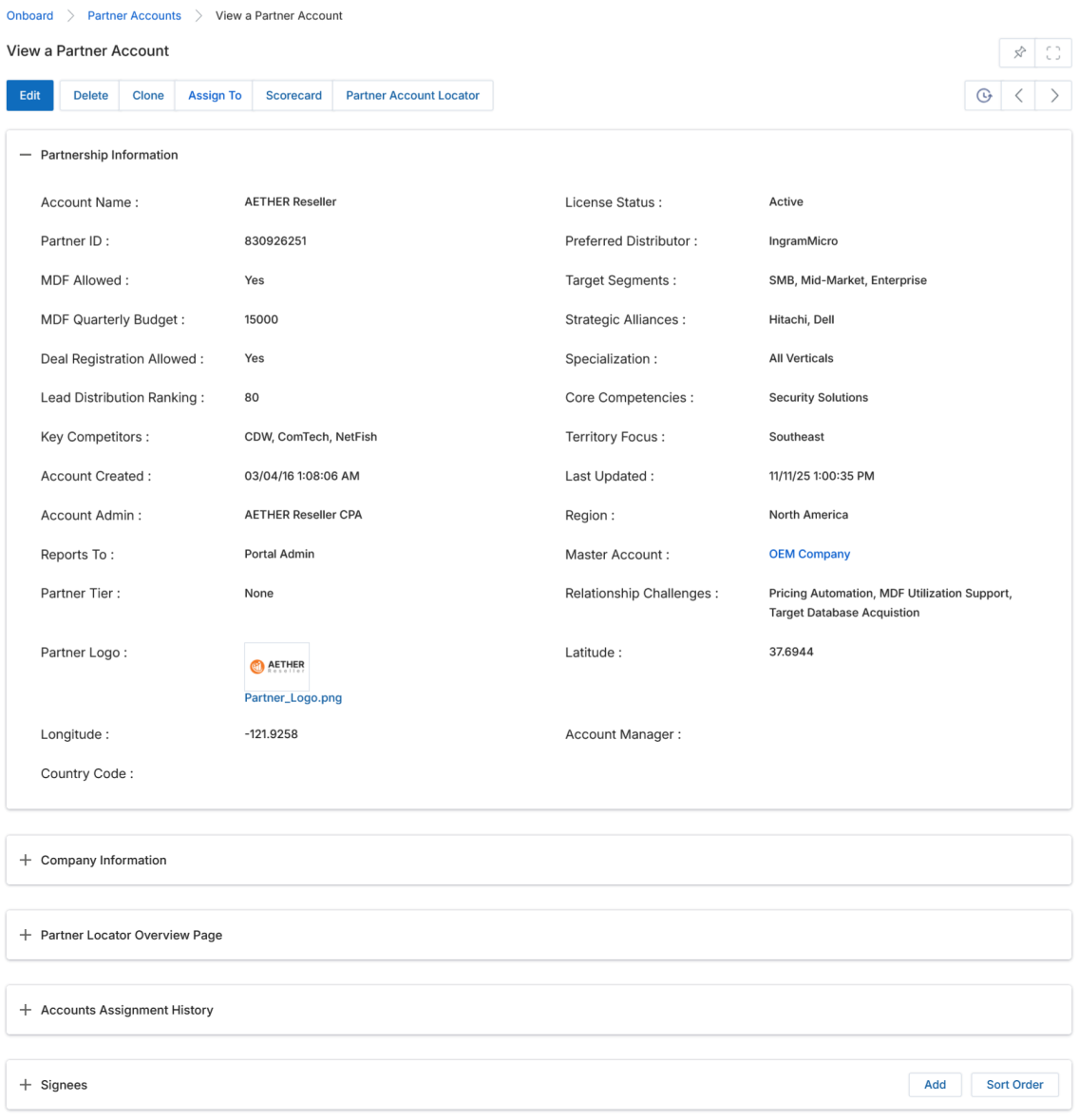The height and width of the screenshot is (1120, 1079).
Task: Go to previous record arrow
Action: (x=1019, y=96)
